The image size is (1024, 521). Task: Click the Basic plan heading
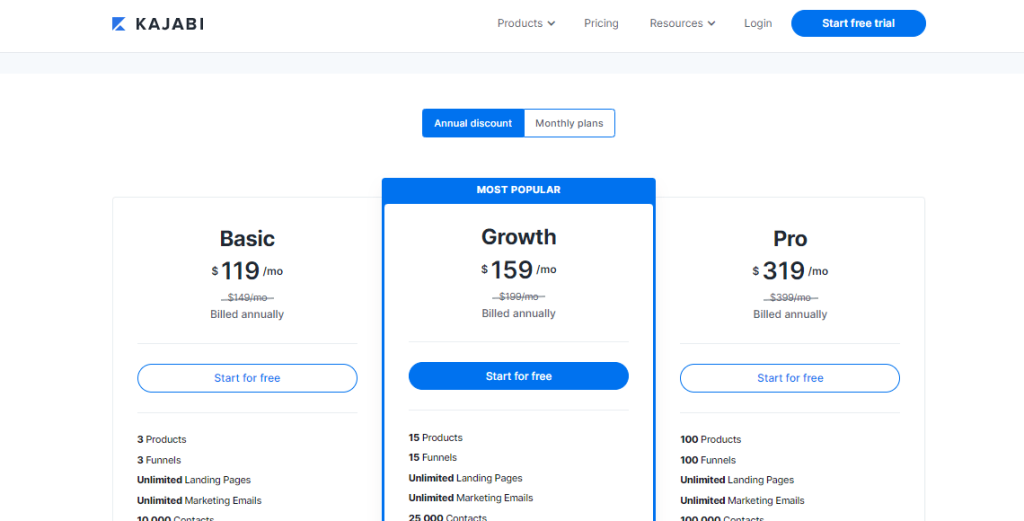tap(247, 238)
